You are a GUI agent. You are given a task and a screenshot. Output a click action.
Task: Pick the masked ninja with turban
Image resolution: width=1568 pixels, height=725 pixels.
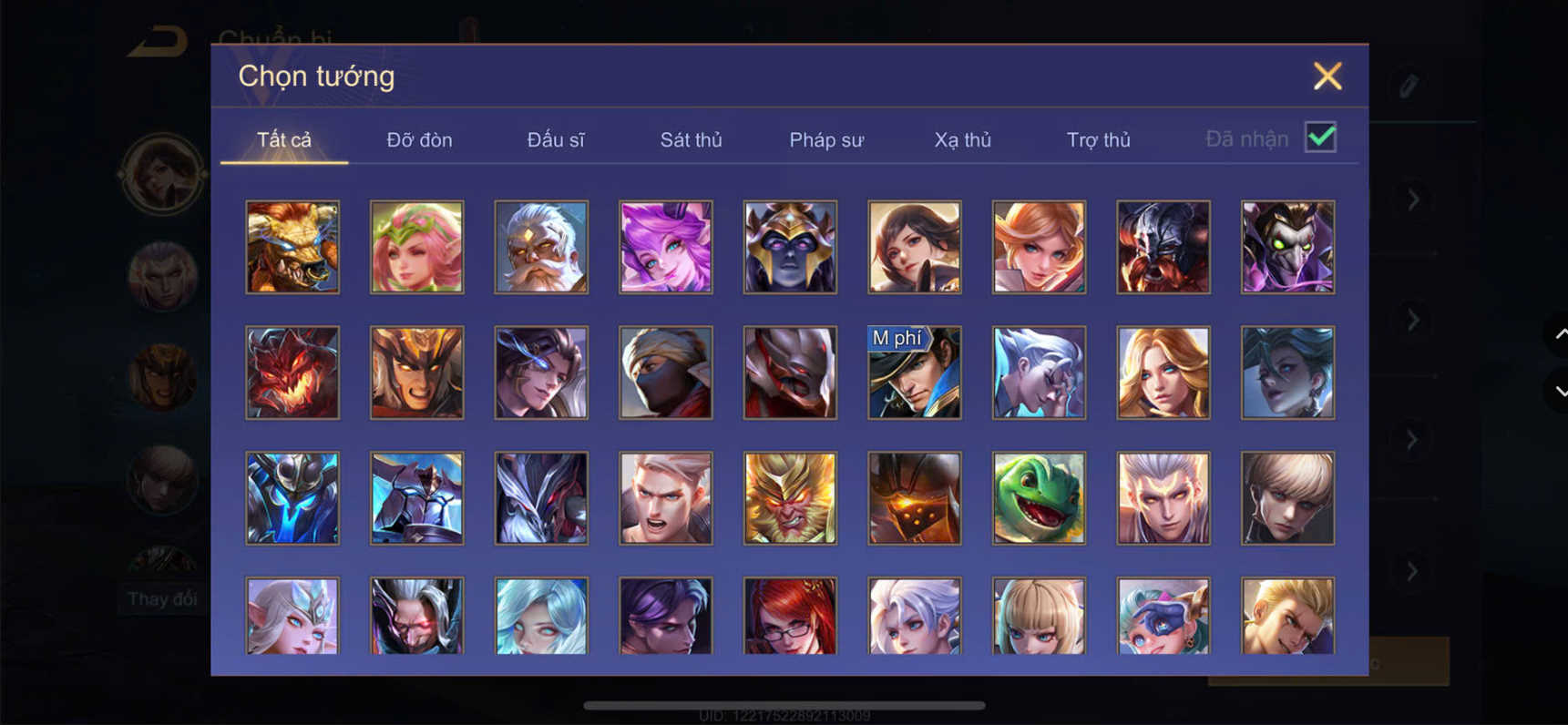coord(665,373)
